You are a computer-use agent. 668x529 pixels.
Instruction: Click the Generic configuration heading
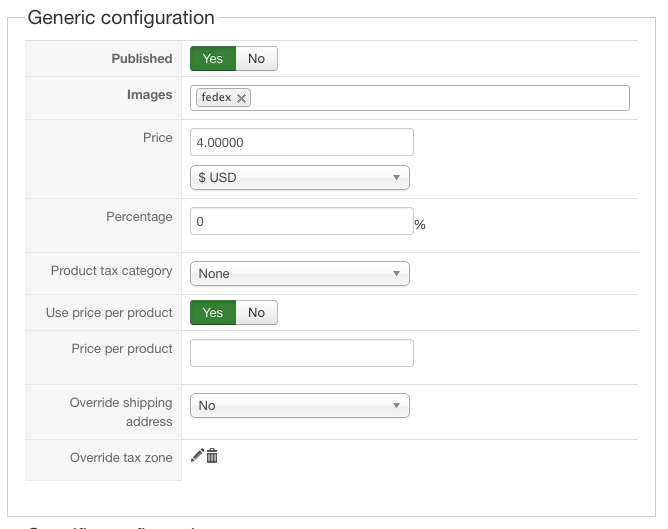point(121,18)
